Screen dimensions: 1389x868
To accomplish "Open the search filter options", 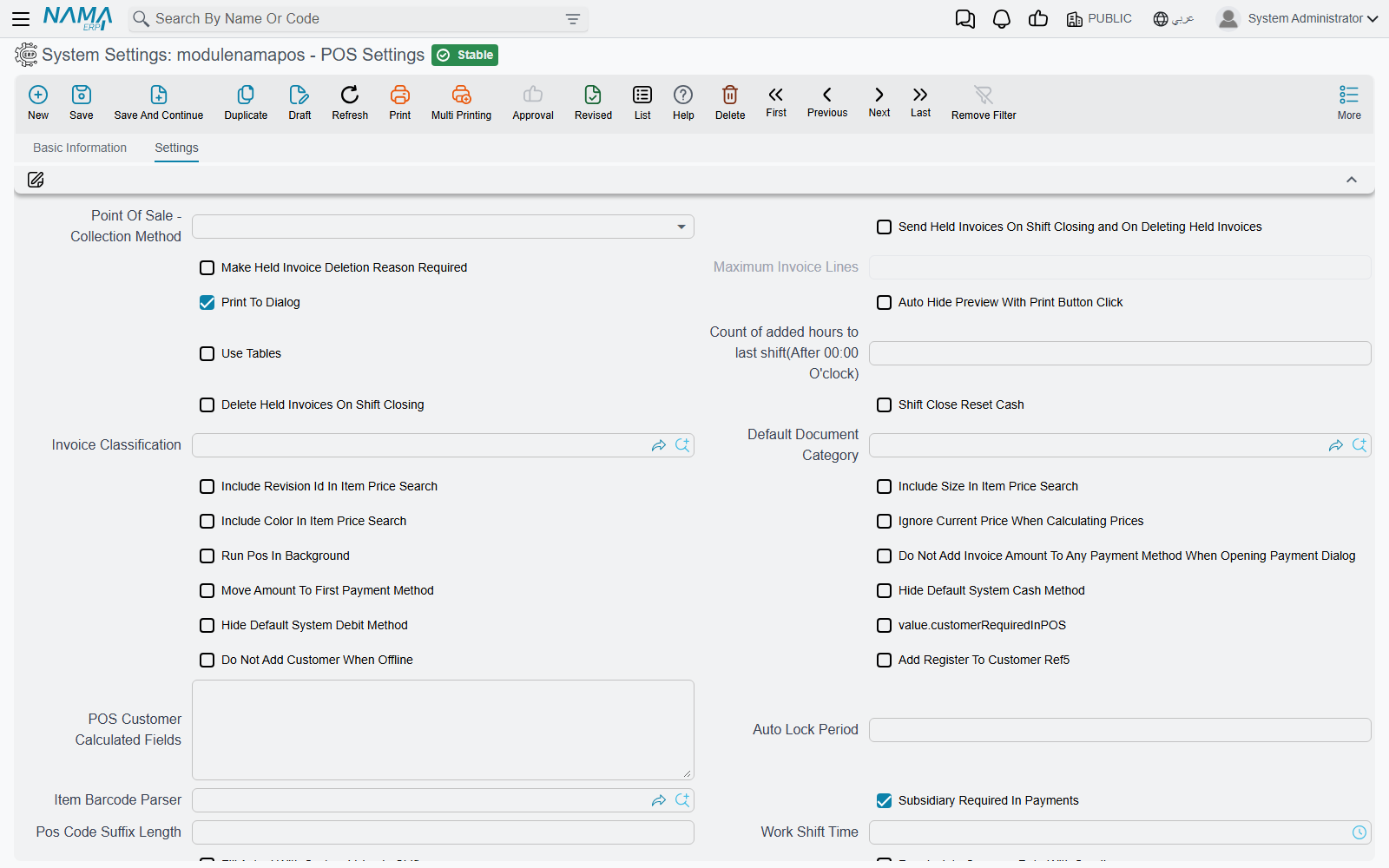I will (x=573, y=19).
